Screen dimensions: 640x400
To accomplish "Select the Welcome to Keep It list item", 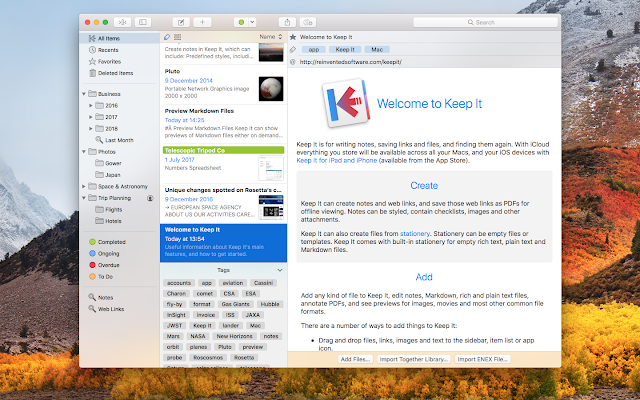I will coord(223,242).
